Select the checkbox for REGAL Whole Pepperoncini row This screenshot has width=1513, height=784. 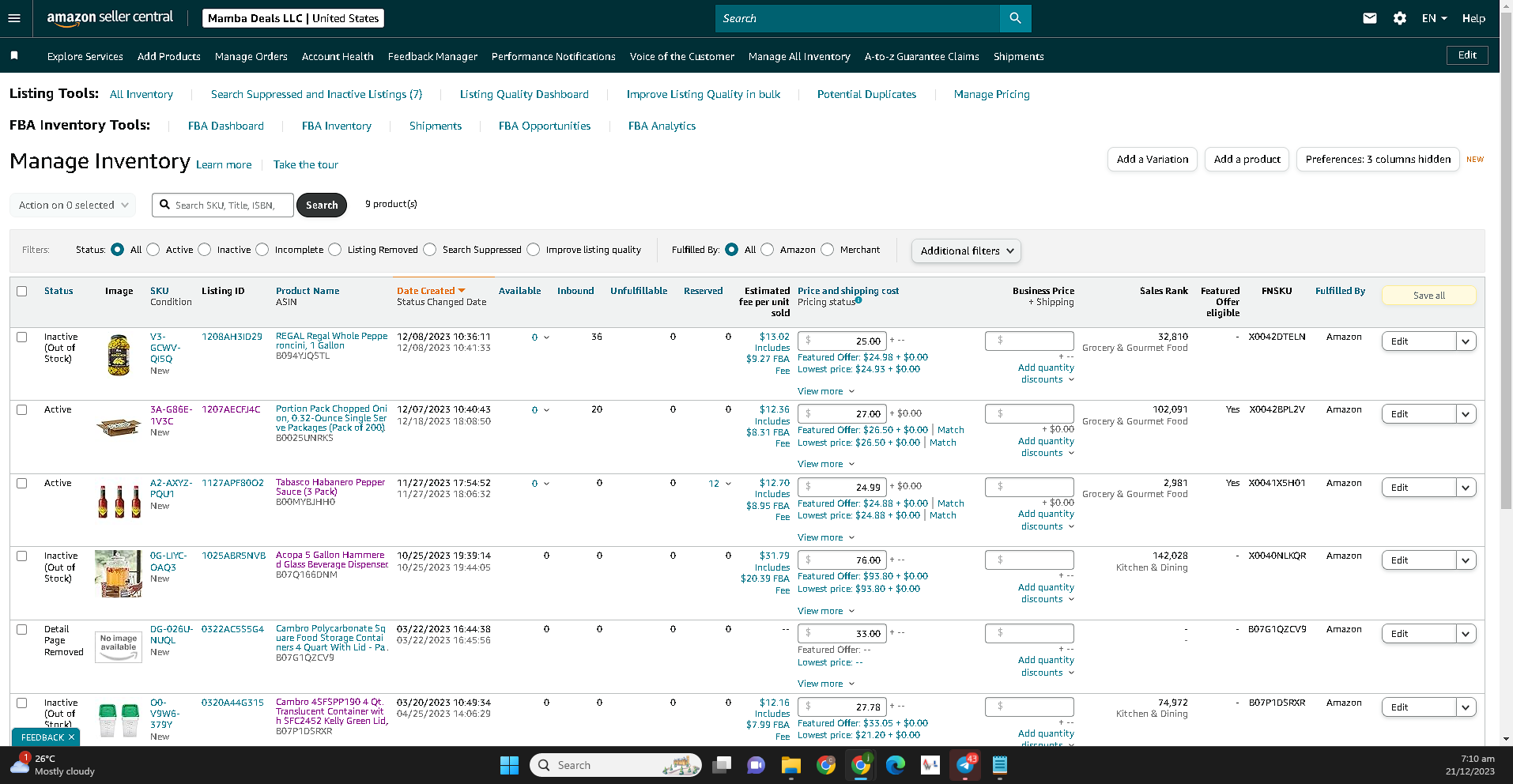click(x=22, y=337)
